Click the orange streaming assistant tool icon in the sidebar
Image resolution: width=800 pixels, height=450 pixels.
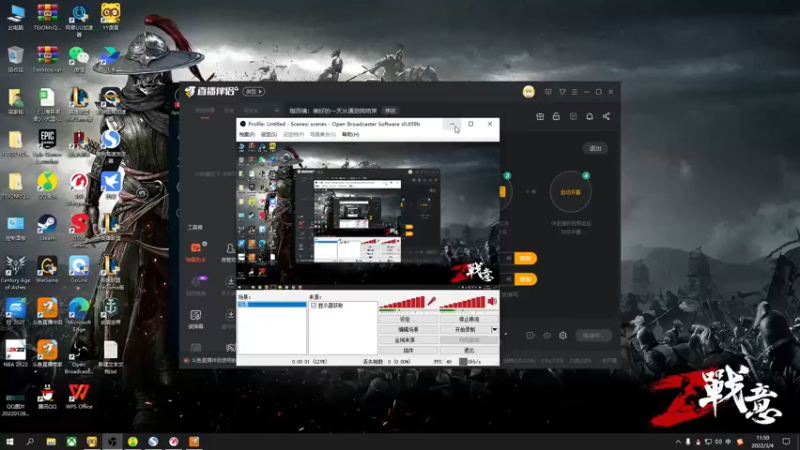[x=196, y=252]
